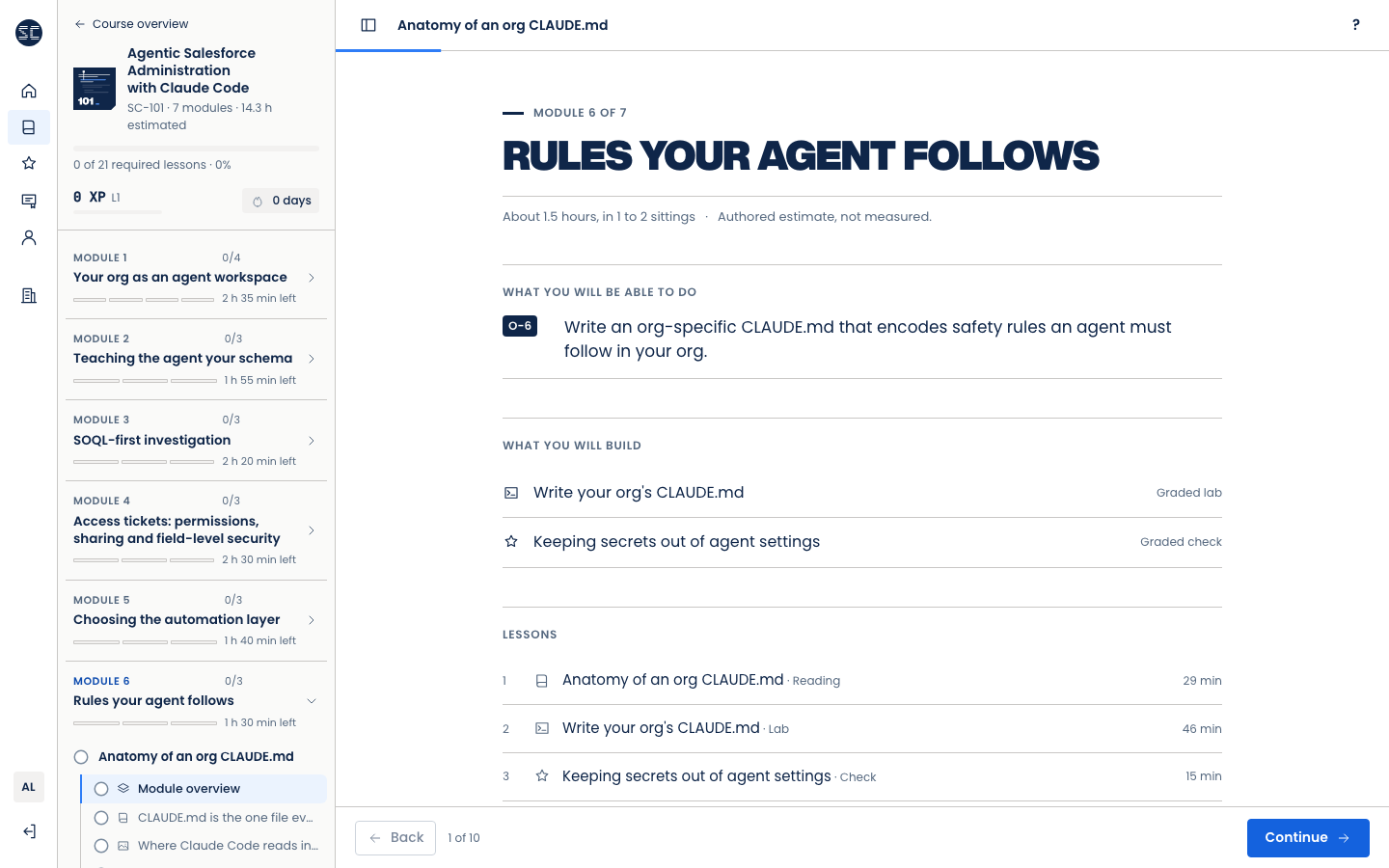Image resolution: width=1389 pixels, height=868 pixels.
Task: Click the '1 of 10' page indicator
Action: tap(464, 838)
